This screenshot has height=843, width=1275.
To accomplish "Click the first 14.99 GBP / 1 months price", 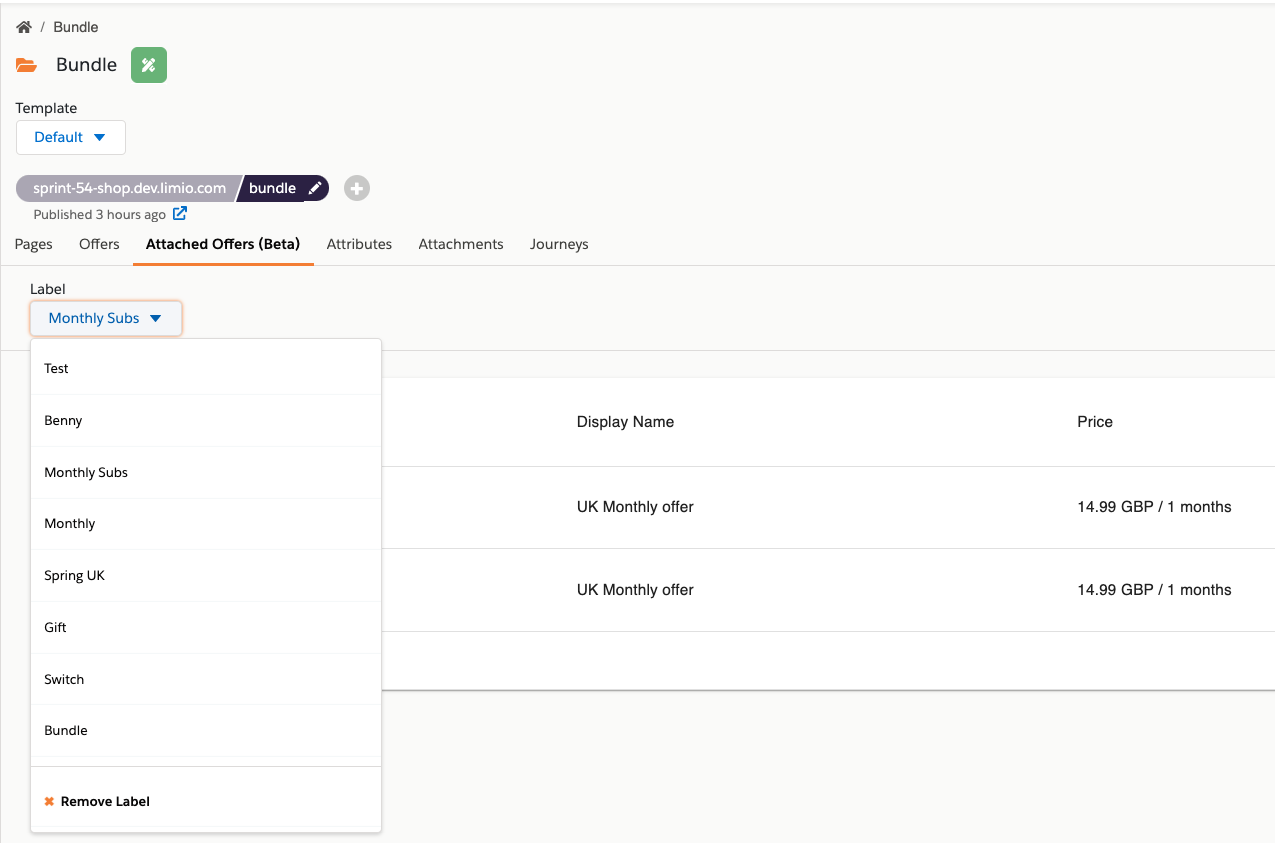I will pos(1154,507).
